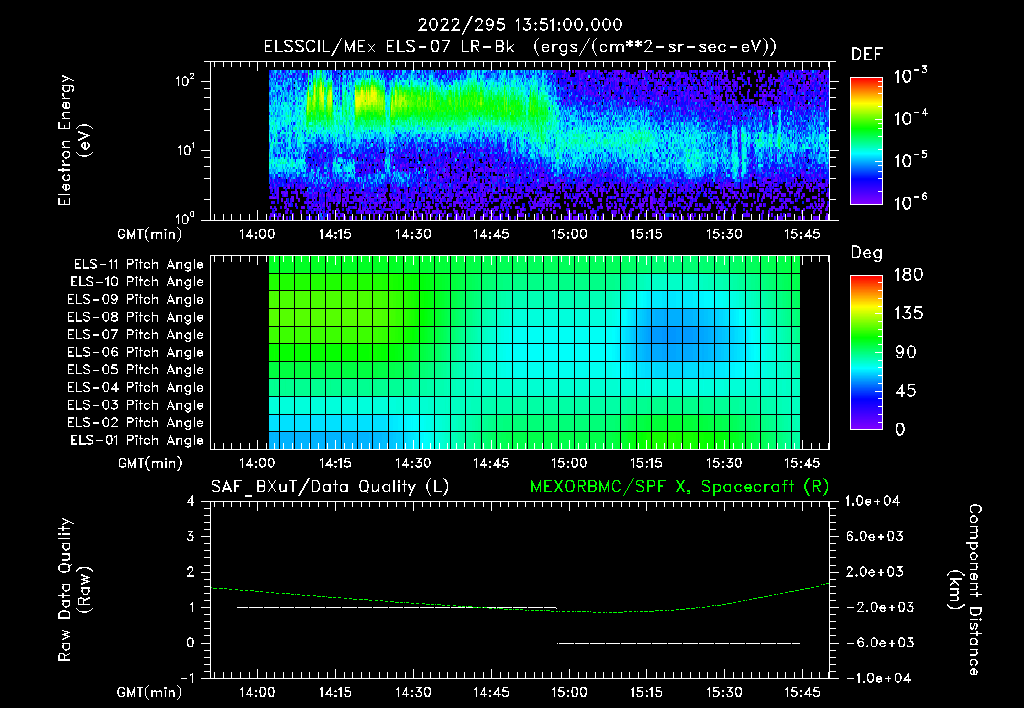Image resolution: width=1024 pixels, height=708 pixels.
Task: Click the 45 tick on Deg colorbar
Action: pyautogui.click(x=905, y=391)
